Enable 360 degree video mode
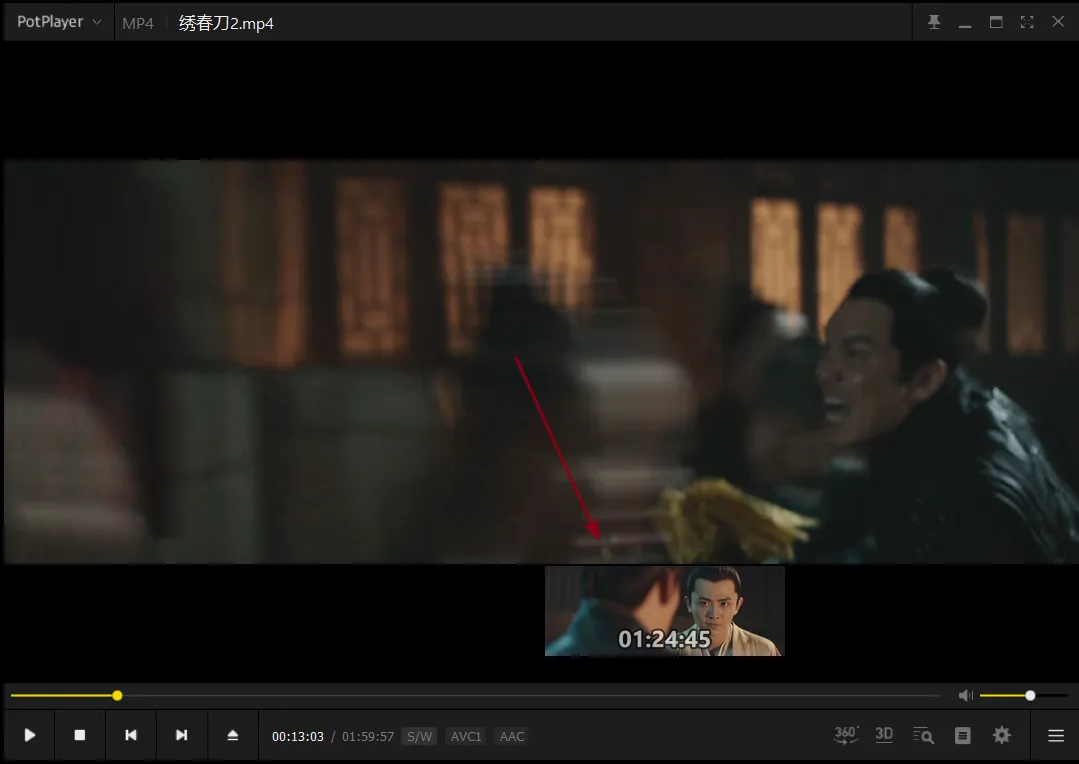The height and width of the screenshot is (764, 1079). tap(846, 735)
